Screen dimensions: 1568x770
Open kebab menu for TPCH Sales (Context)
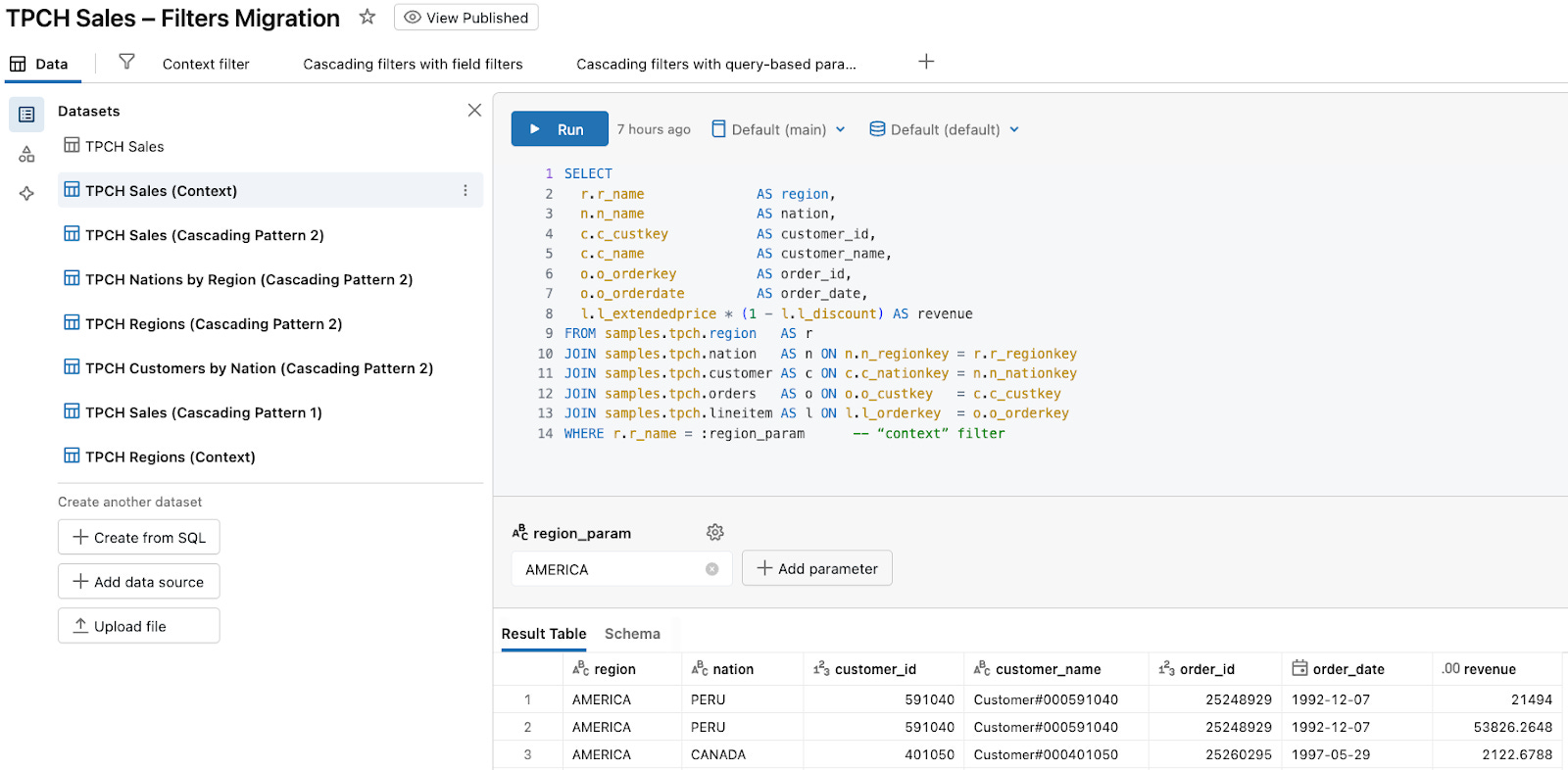pos(465,190)
